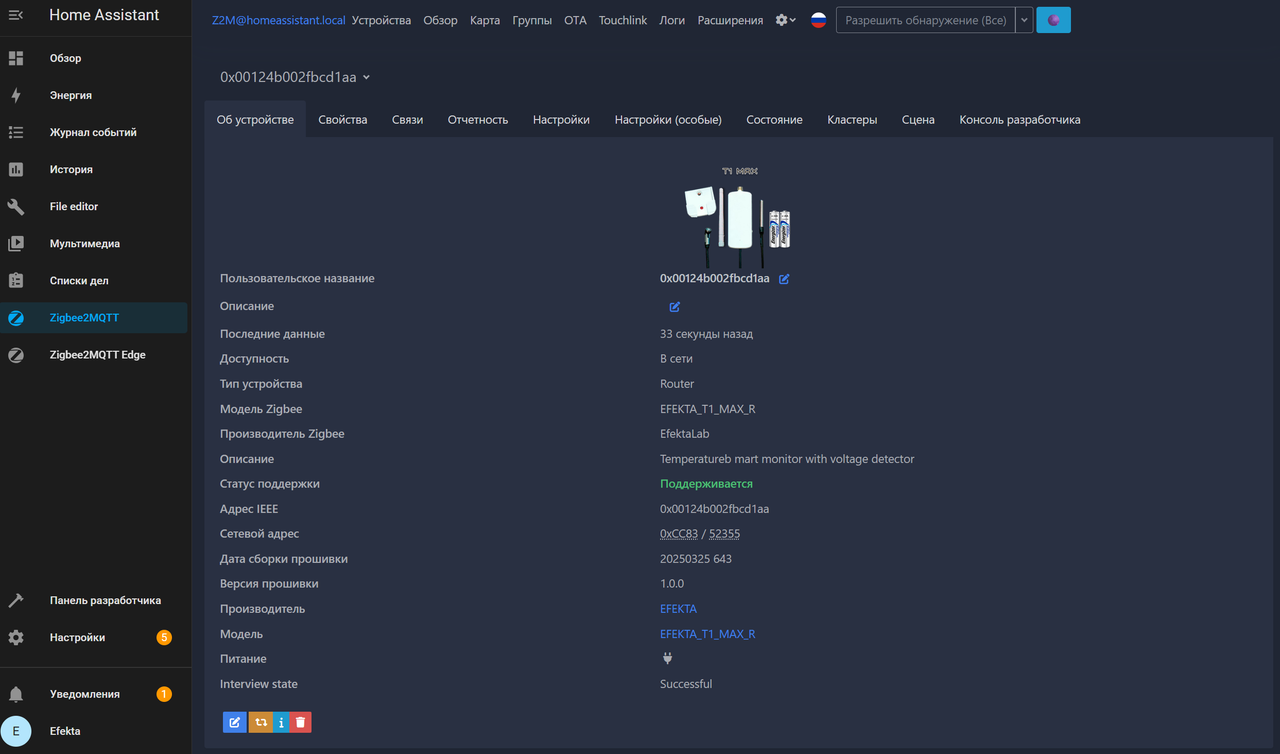Click the 0xCC83 network address value
The image size is (1280, 754).
679,534
